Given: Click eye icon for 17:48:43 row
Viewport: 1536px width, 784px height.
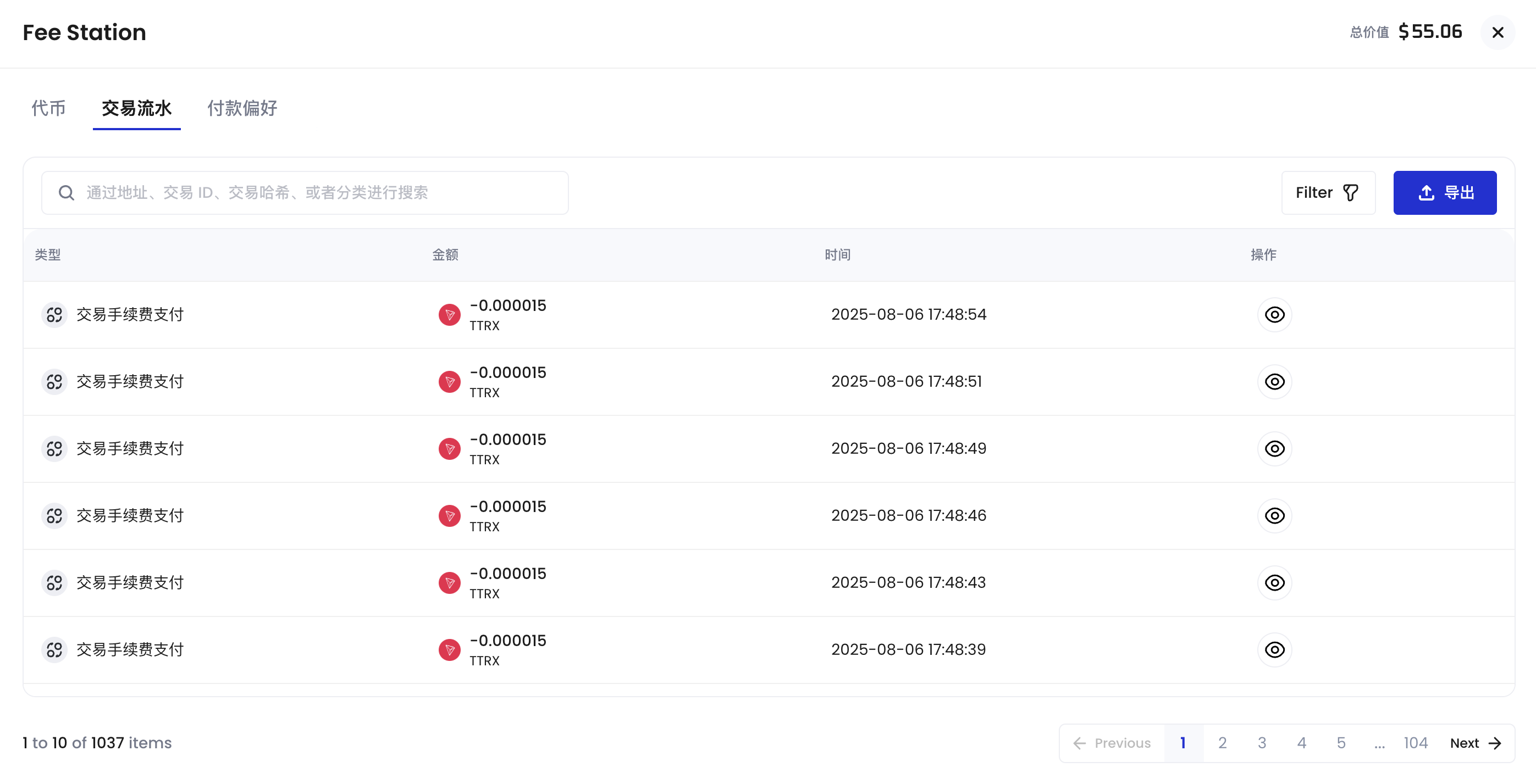Looking at the screenshot, I should pos(1274,582).
